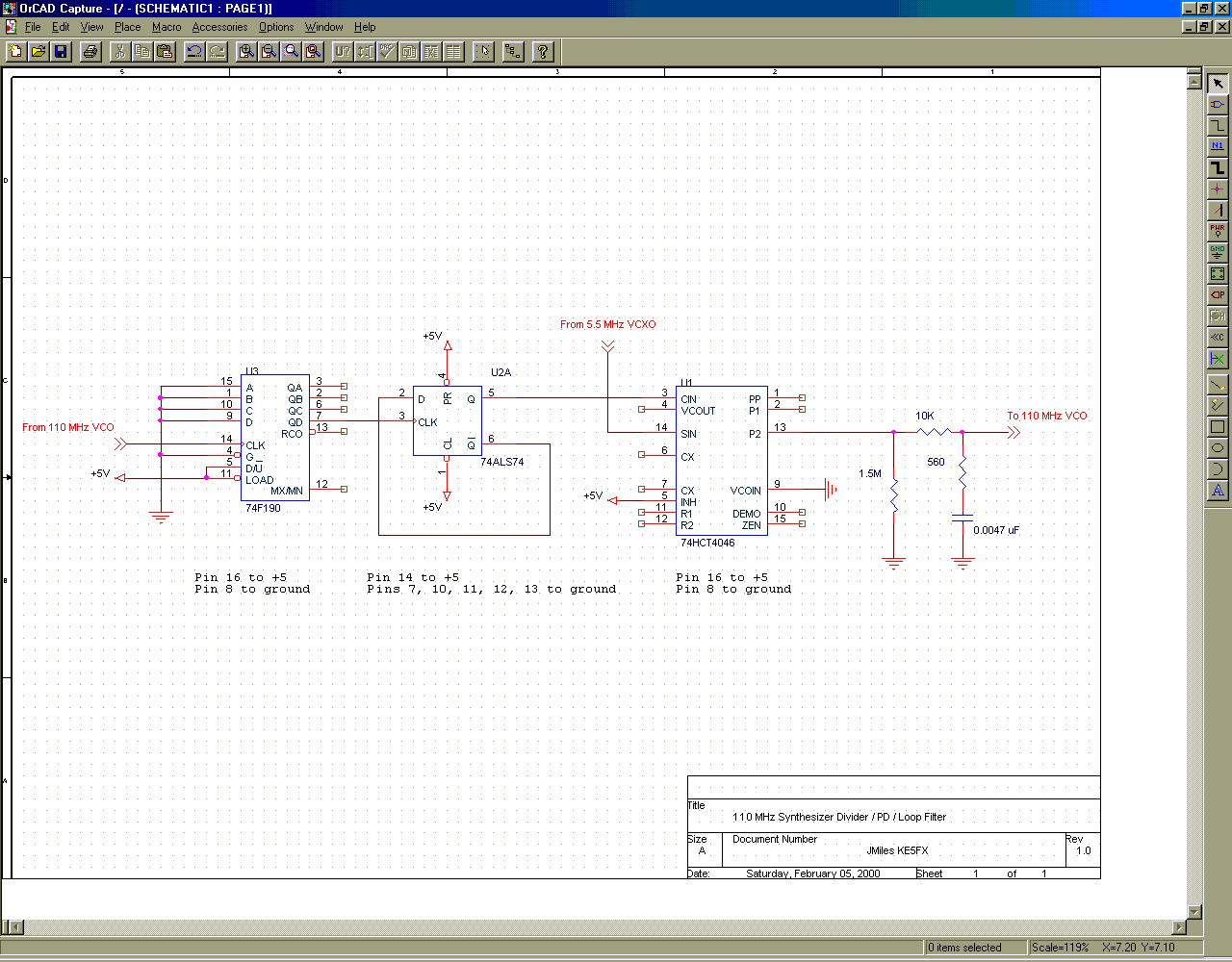
Task: Select the Place Off-Page Connector tool
Action: [x=1218, y=337]
